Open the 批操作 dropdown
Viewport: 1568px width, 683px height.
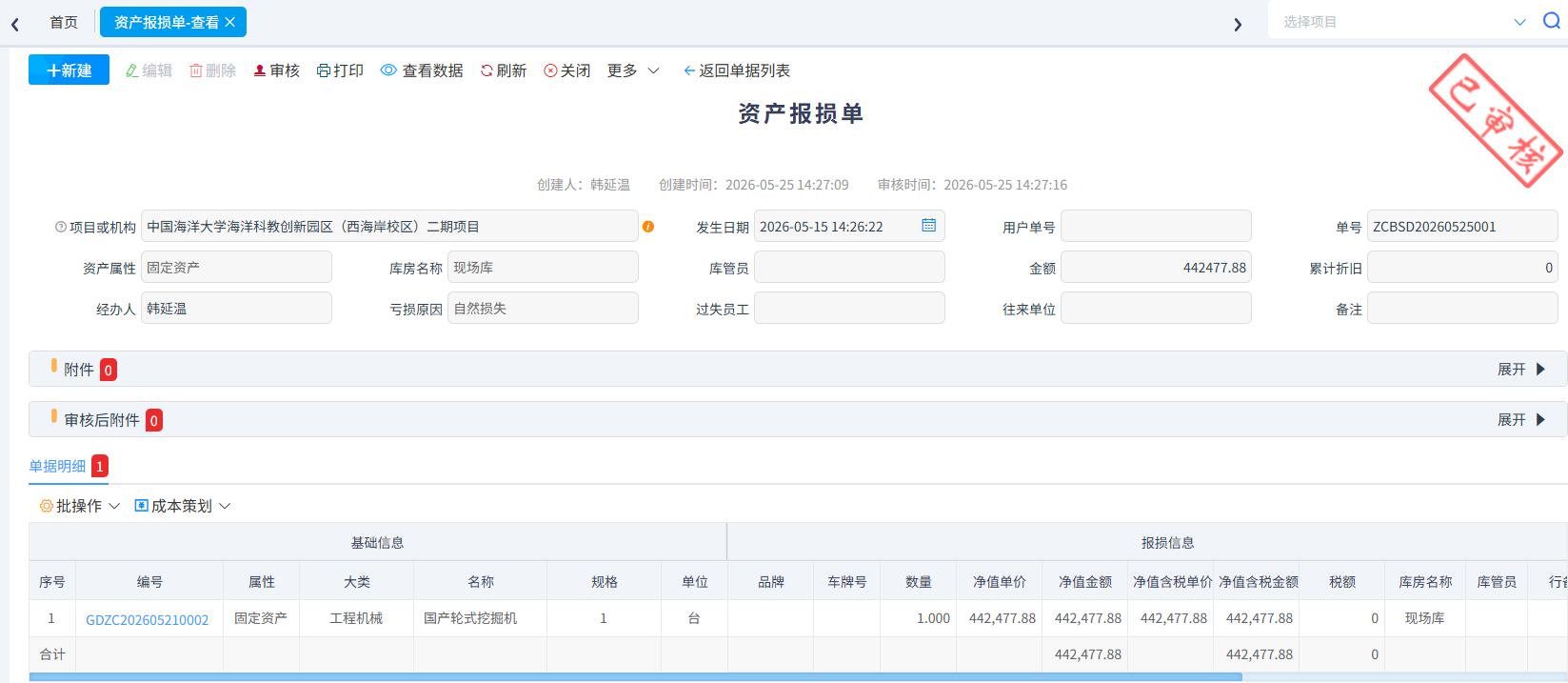click(x=80, y=506)
